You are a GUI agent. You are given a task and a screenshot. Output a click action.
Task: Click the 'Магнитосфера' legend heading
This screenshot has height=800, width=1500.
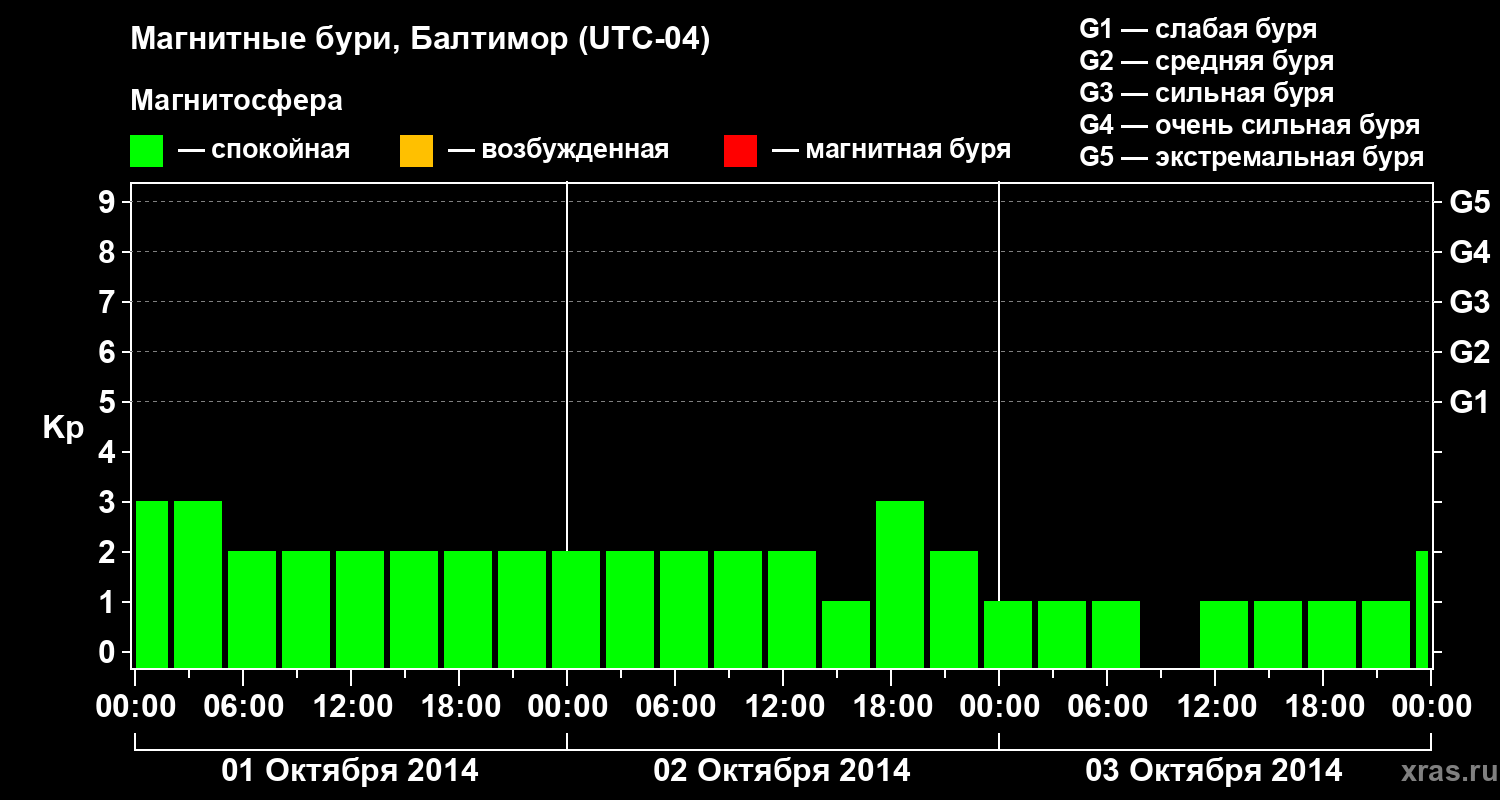coord(237,101)
